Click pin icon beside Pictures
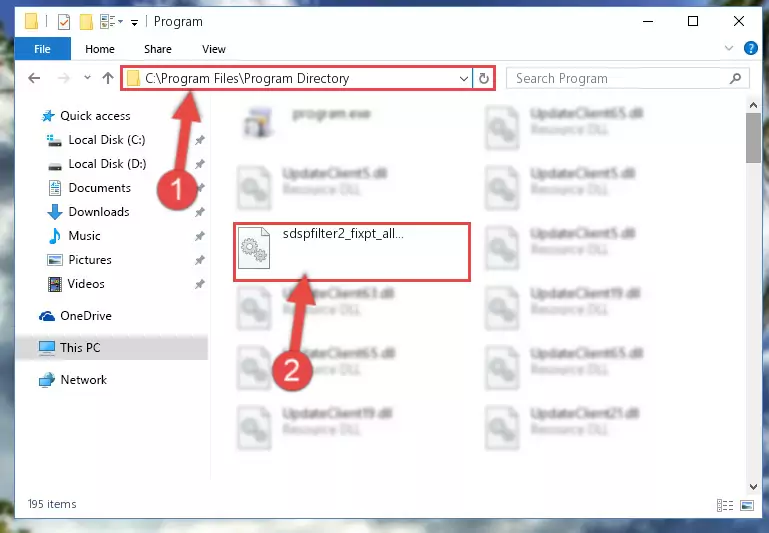This screenshot has height=533, width=769. [x=200, y=260]
